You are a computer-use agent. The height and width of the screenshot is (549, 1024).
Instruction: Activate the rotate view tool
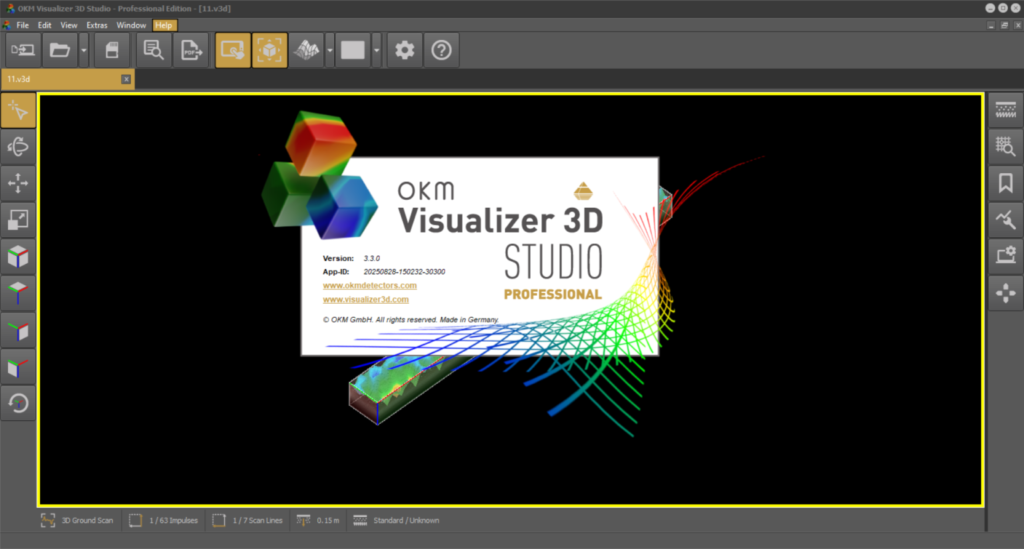click(x=19, y=147)
